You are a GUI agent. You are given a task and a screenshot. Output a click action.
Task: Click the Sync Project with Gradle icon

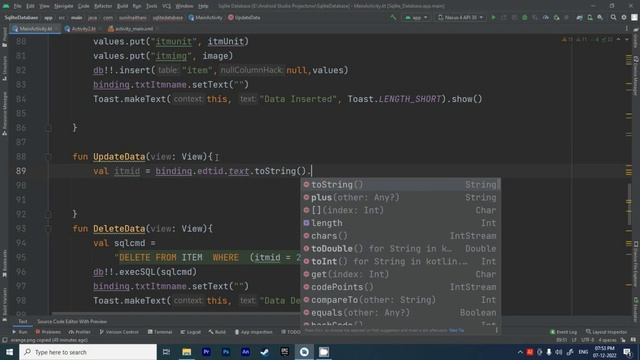point(579,18)
